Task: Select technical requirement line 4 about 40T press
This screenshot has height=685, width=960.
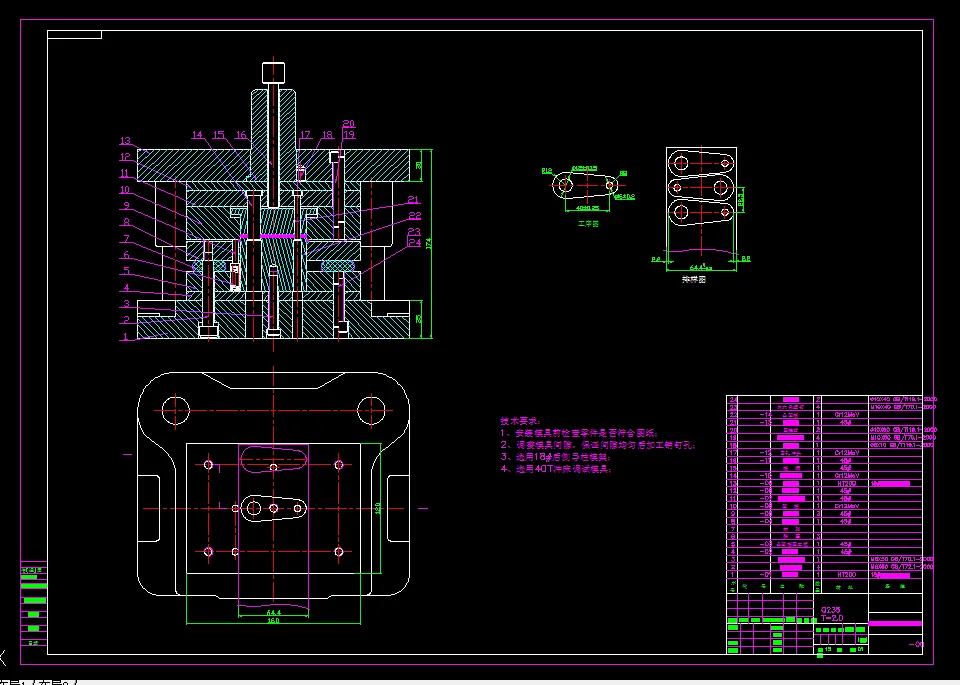Action: pyautogui.click(x=555, y=469)
